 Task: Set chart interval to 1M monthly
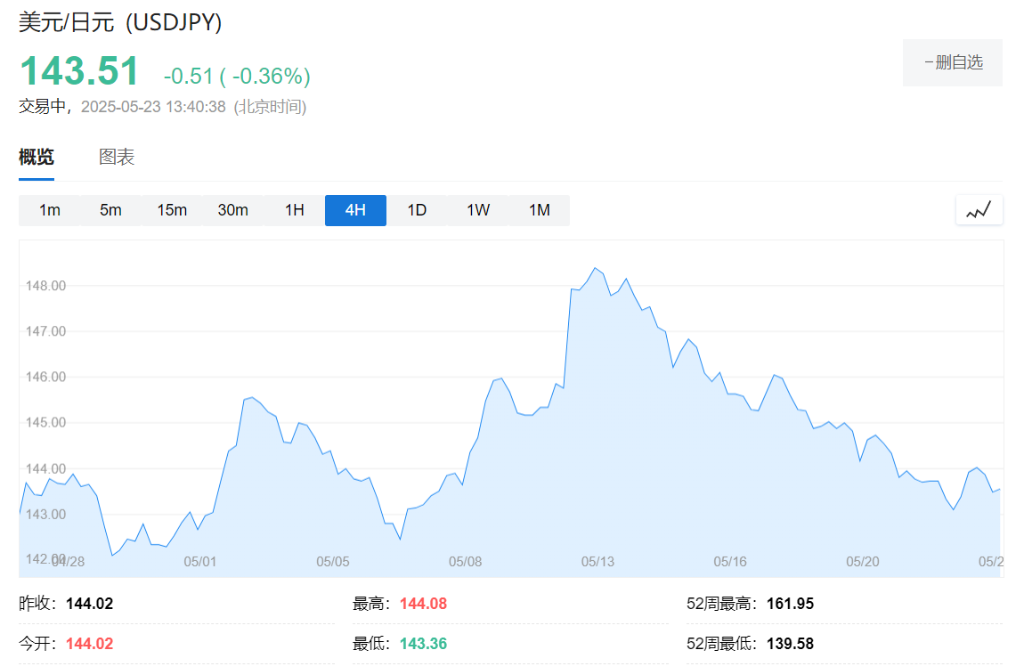pyautogui.click(x=539, y=210)
